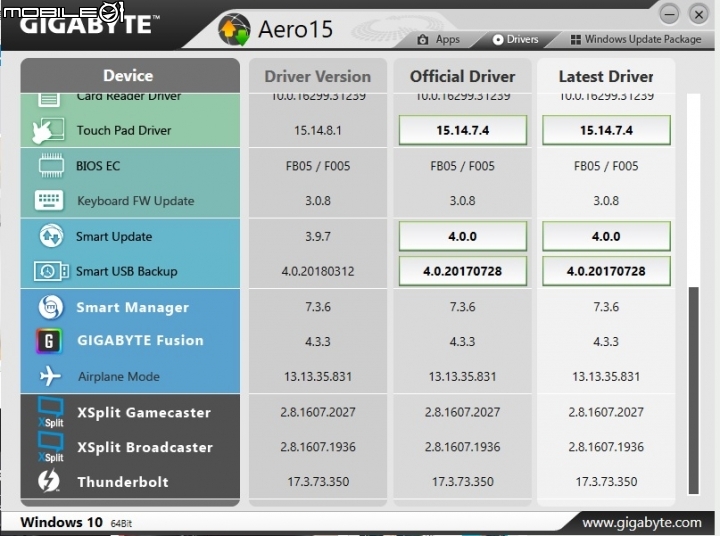The width and height of the screenshot is (720, 536).
Task: Click the Latest Driver column header
Action: [606, 76]
